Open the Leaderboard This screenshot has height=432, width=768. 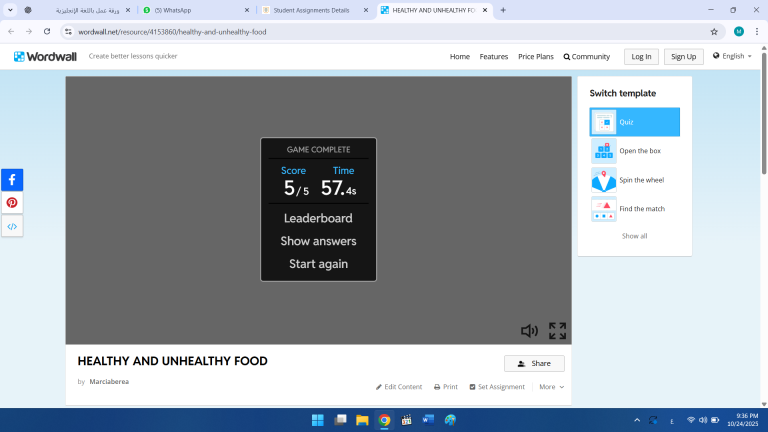[x=318, y=218]
